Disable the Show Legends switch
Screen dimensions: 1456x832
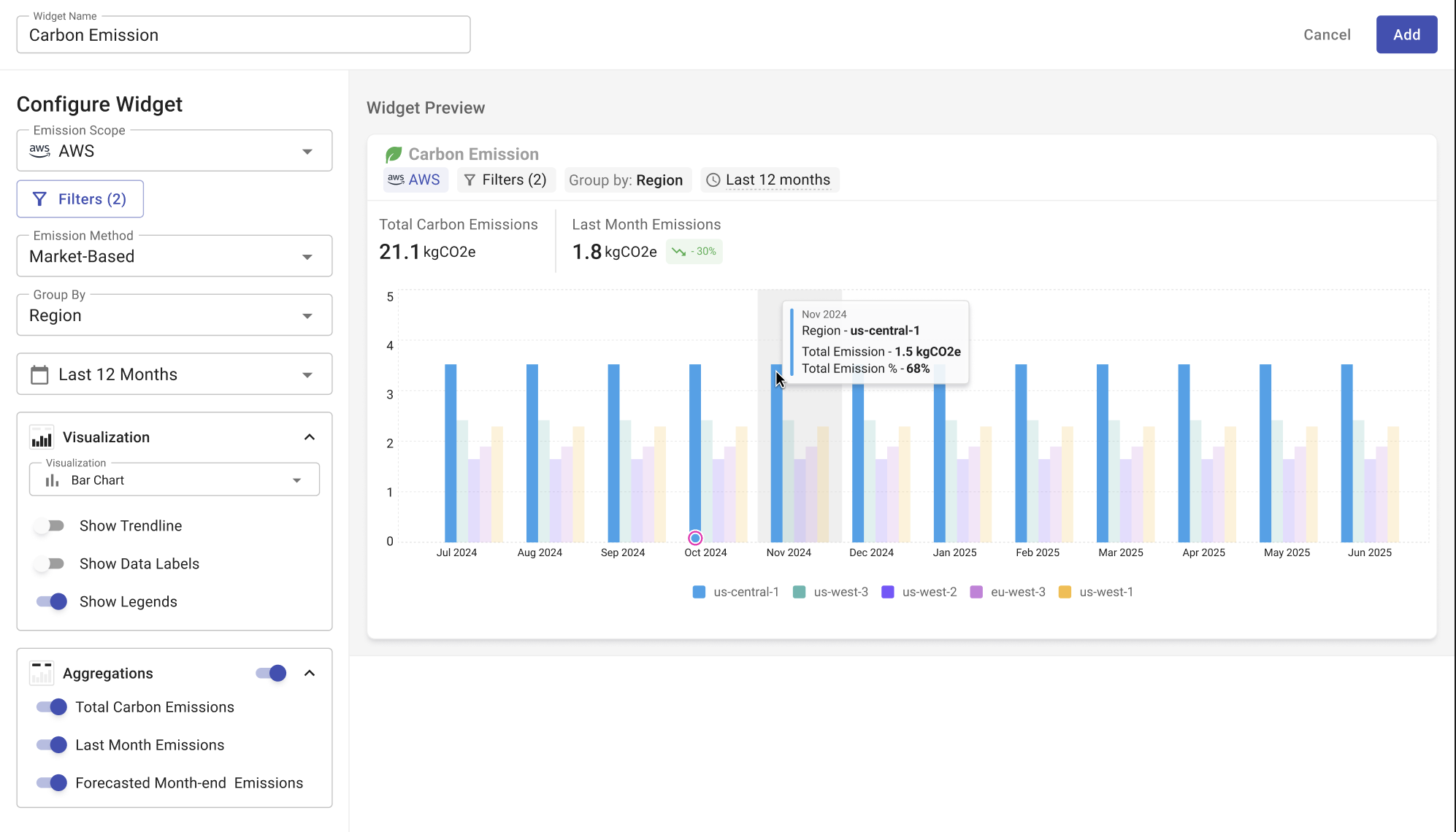(52, 602)
